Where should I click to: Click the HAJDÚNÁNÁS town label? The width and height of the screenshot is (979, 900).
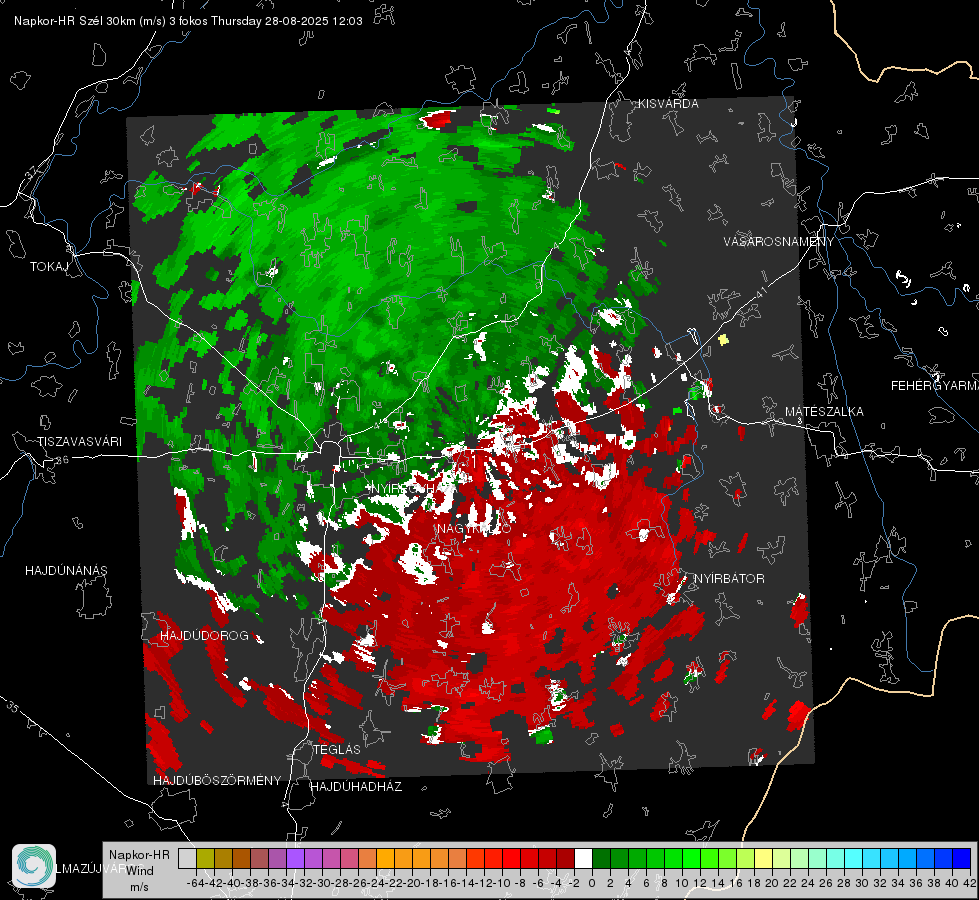coord(66,571)
